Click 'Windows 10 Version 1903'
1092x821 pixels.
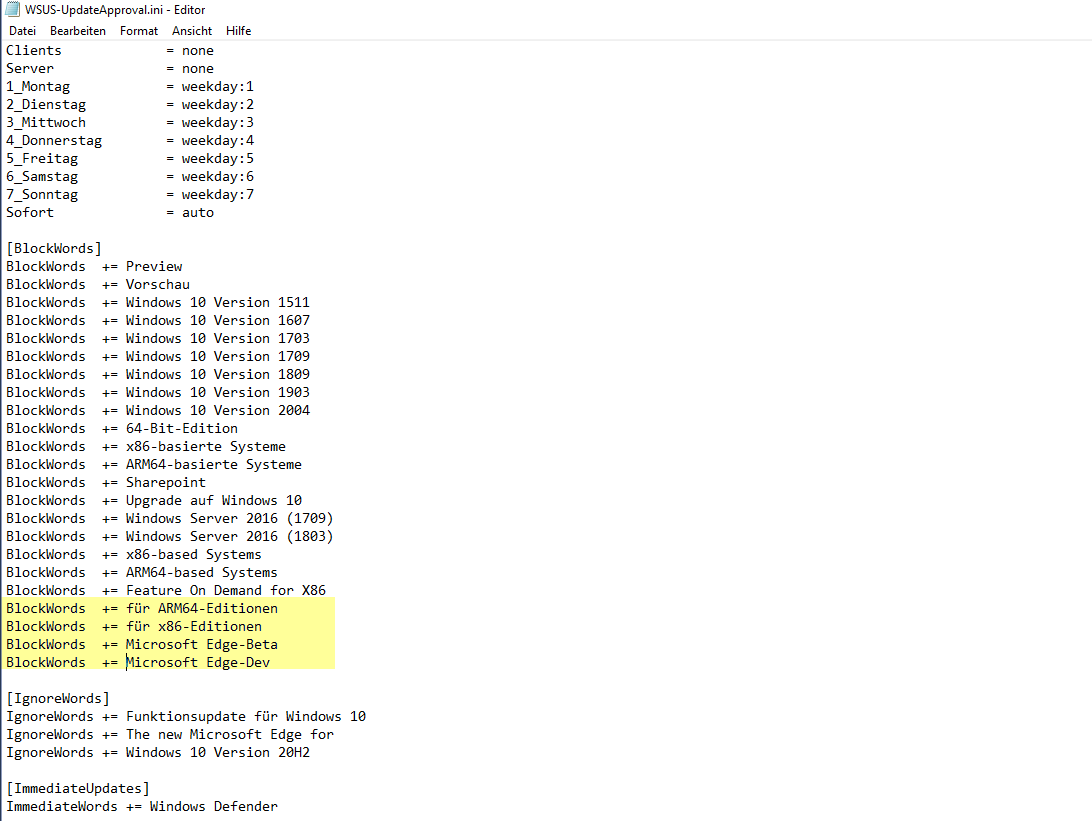tap(217, 393)
